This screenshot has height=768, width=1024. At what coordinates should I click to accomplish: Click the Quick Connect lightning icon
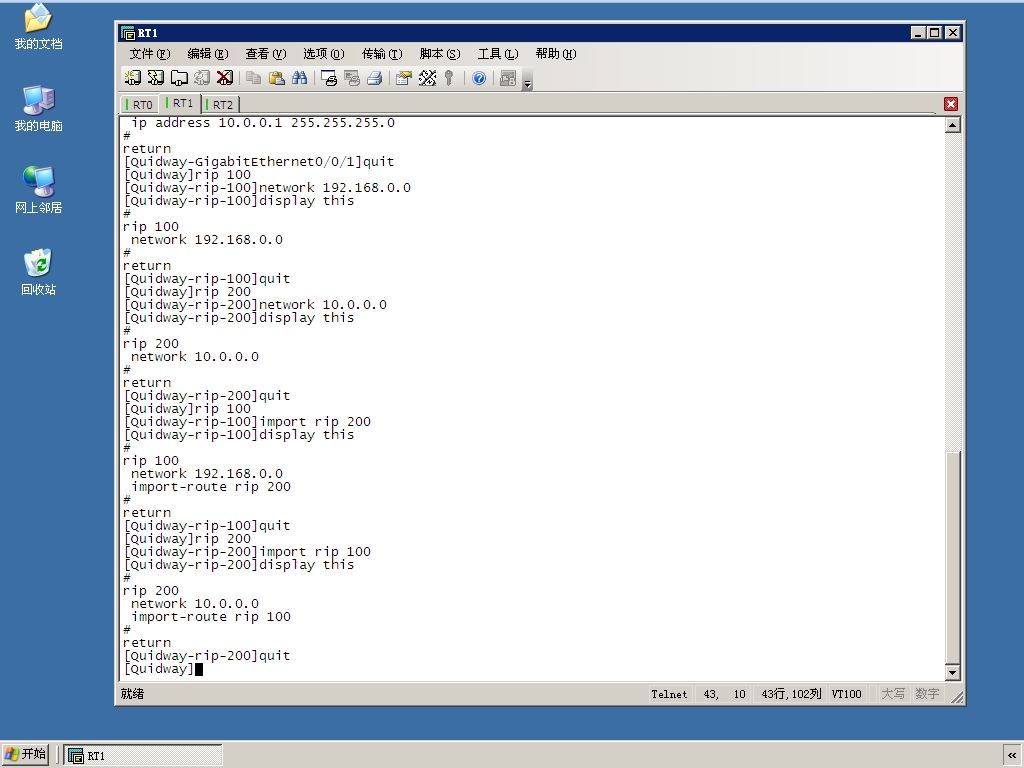[155, 78]
